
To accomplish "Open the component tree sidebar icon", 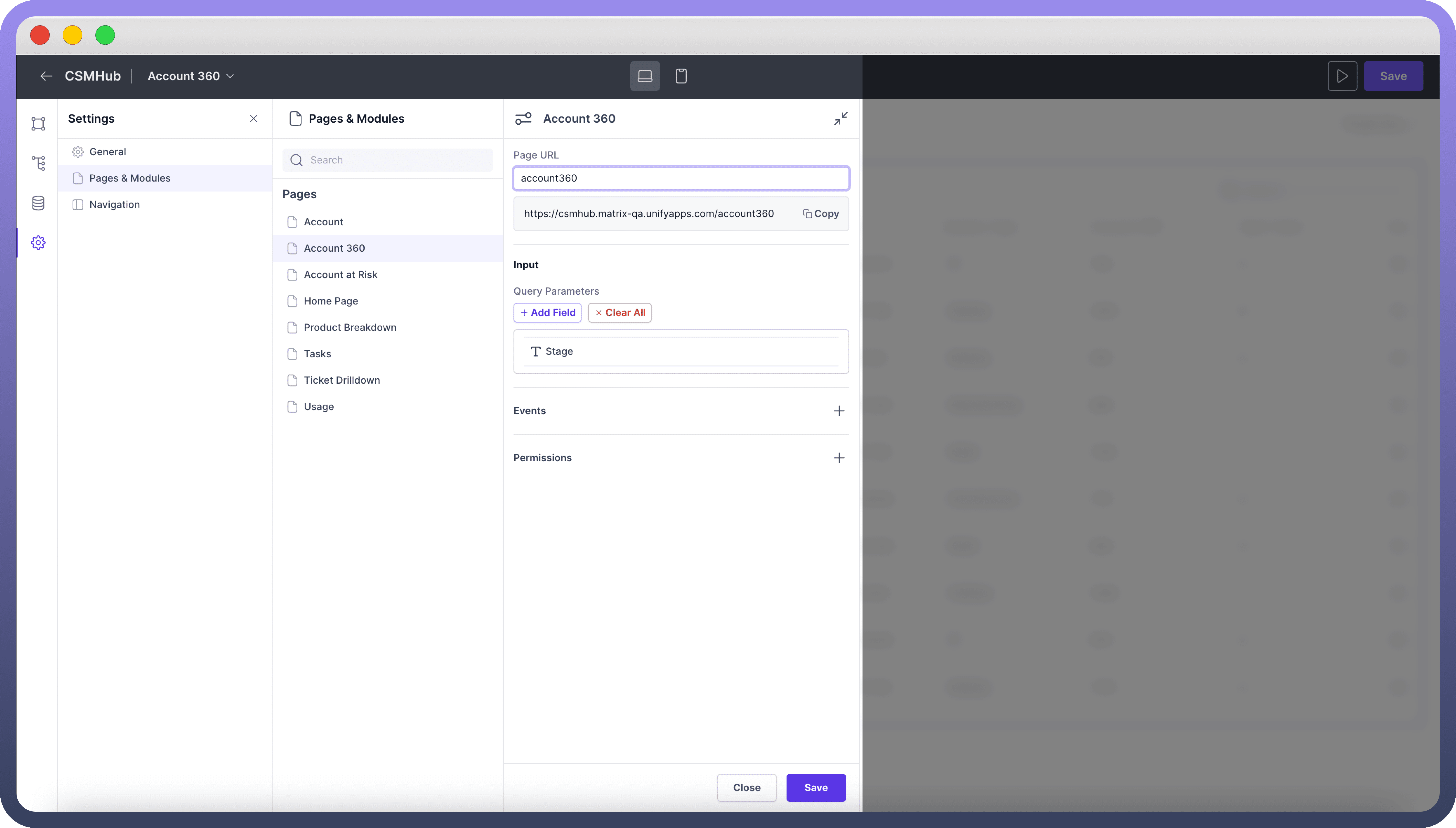I will (x=38, y=163).
